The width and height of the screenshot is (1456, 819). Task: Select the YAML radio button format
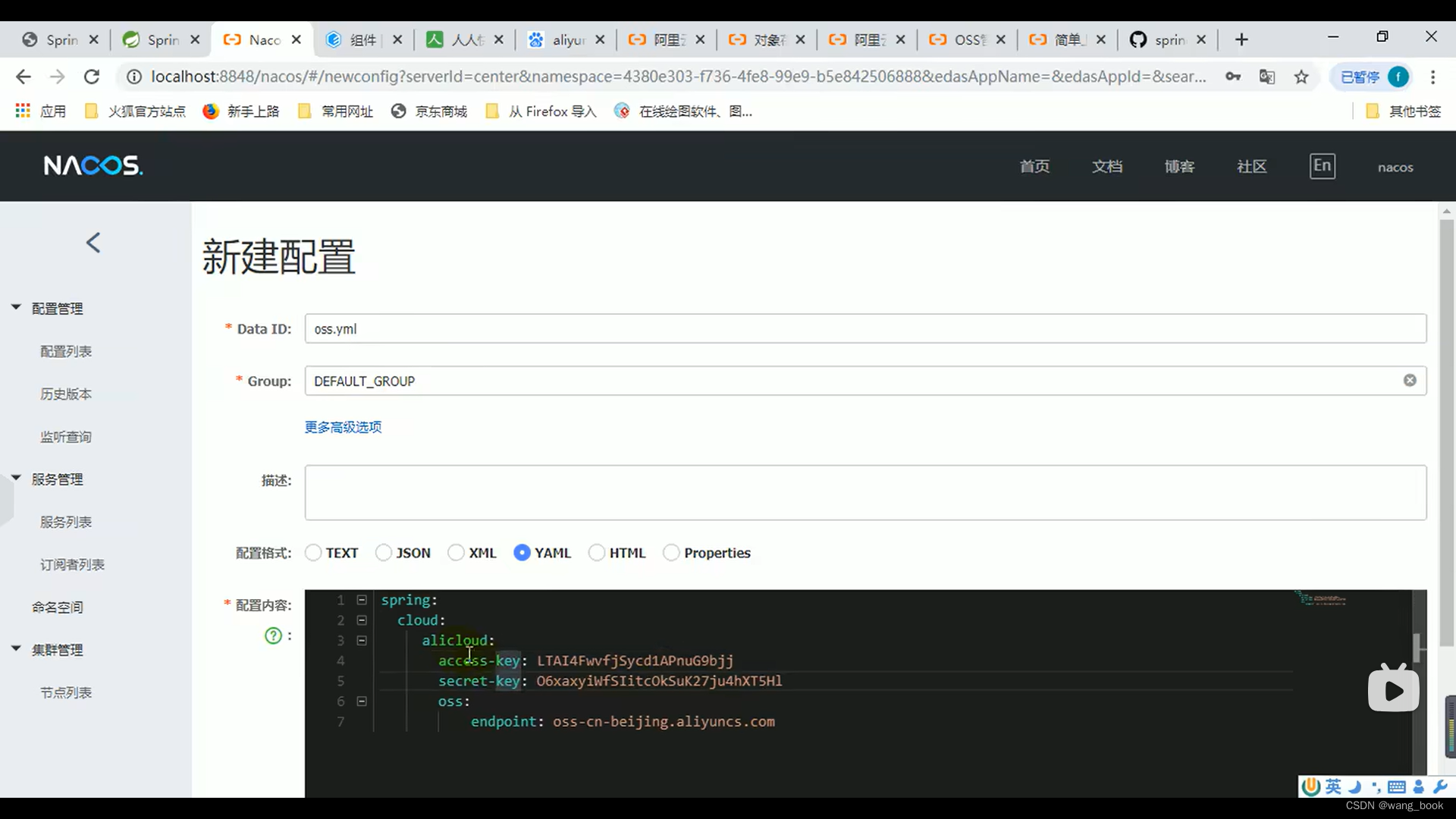pyautogui.click(x=522, y=553)
